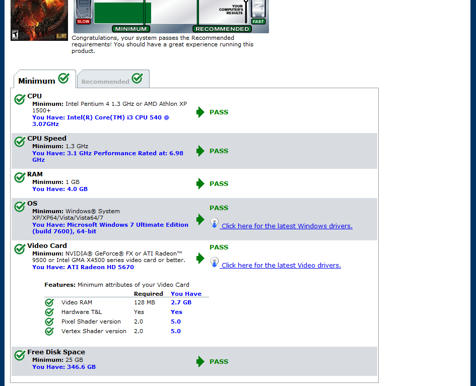Click the checkmark beside Pixel Shader version
Screen dimensions: 476x386
[x=49, y=322]
